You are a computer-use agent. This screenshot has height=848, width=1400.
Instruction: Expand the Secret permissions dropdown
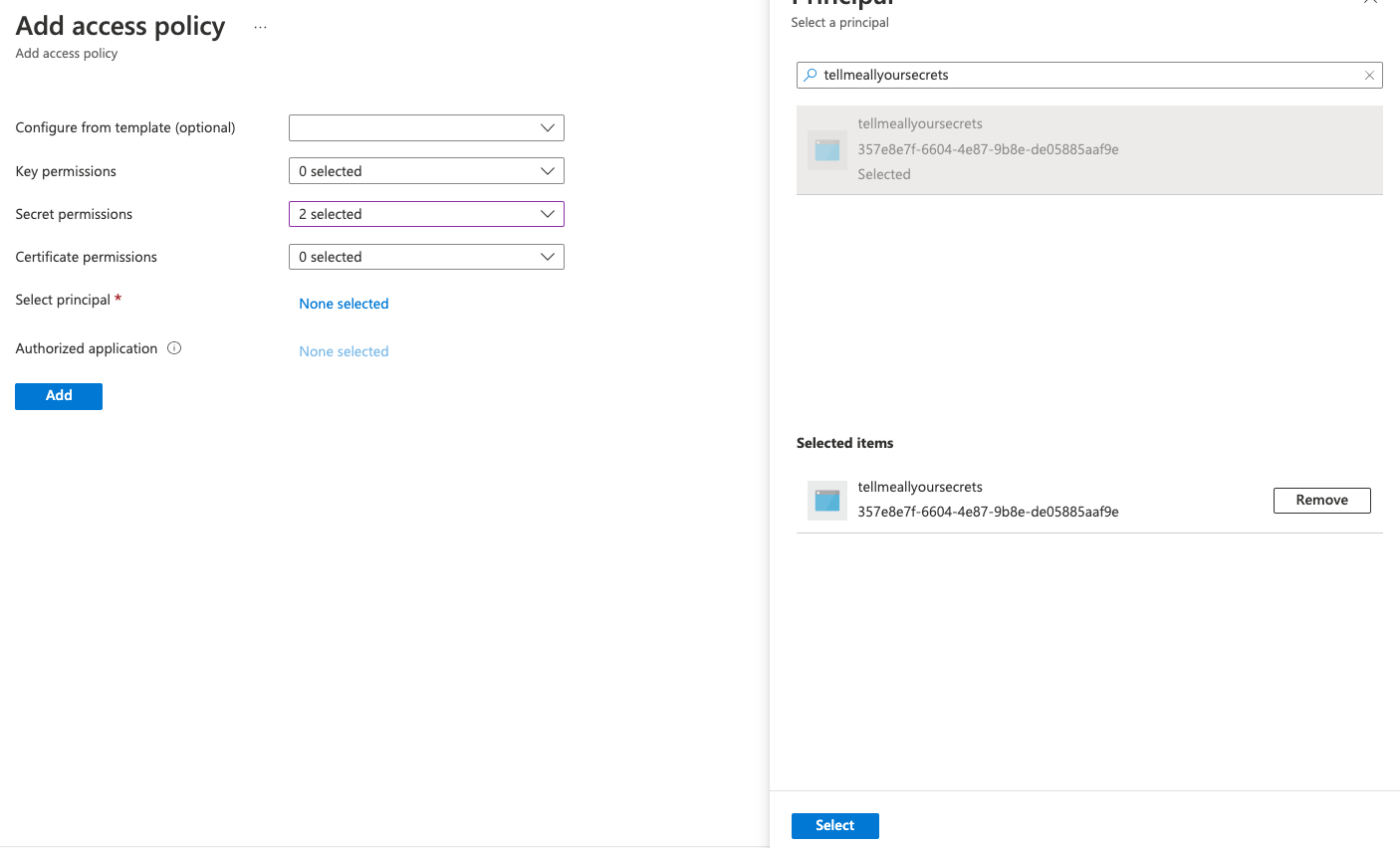426,214
